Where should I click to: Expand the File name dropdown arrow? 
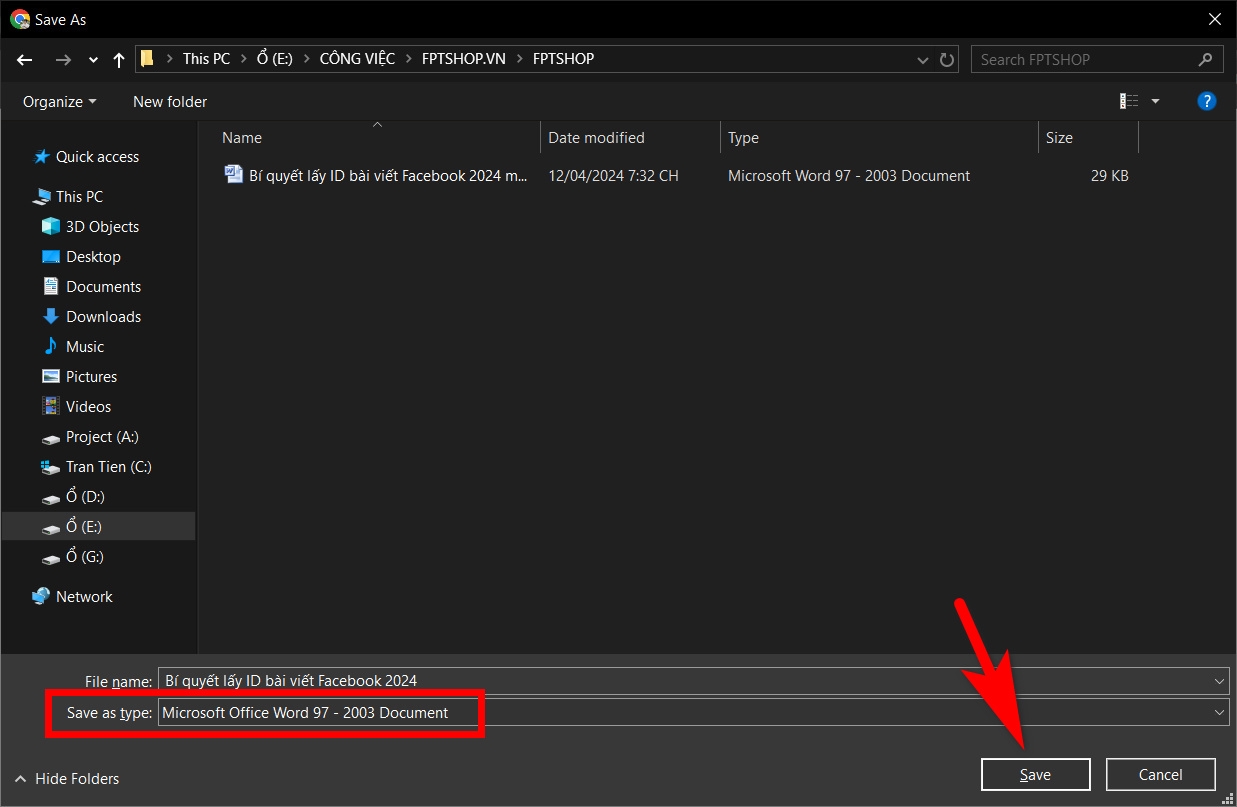(1220, 681)
